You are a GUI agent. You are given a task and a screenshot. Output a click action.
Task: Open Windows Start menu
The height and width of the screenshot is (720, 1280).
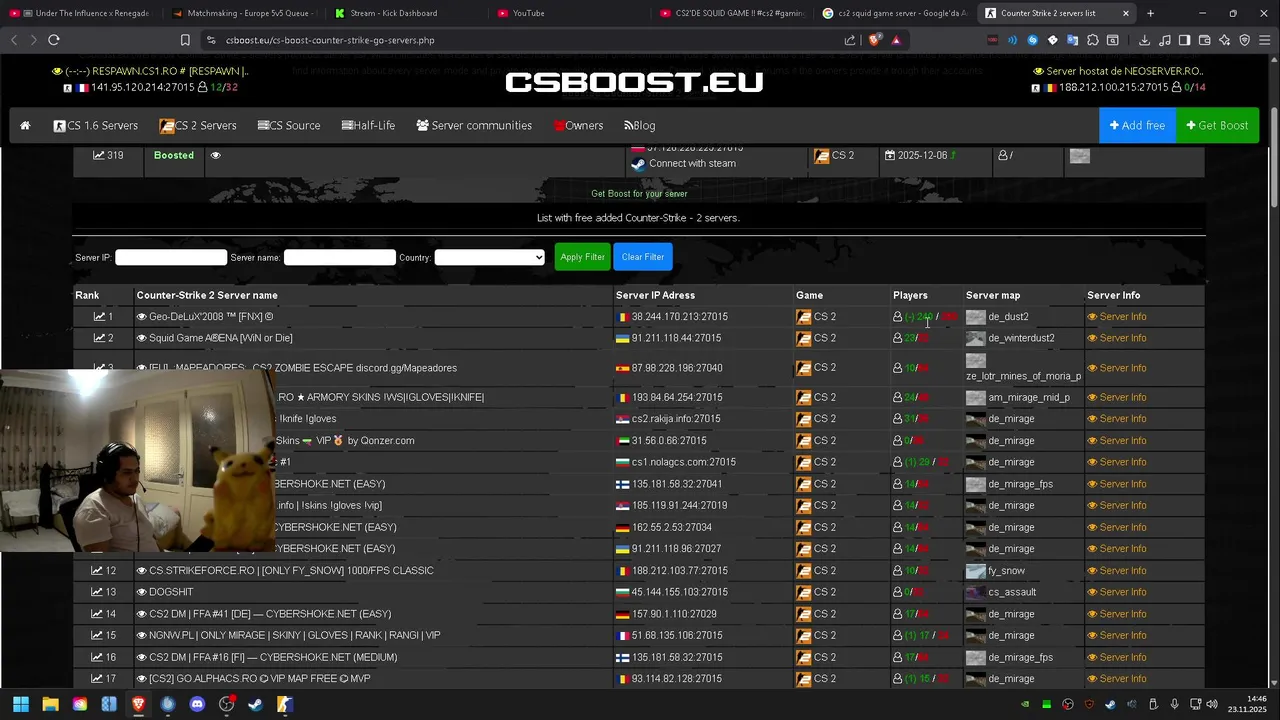20,704
